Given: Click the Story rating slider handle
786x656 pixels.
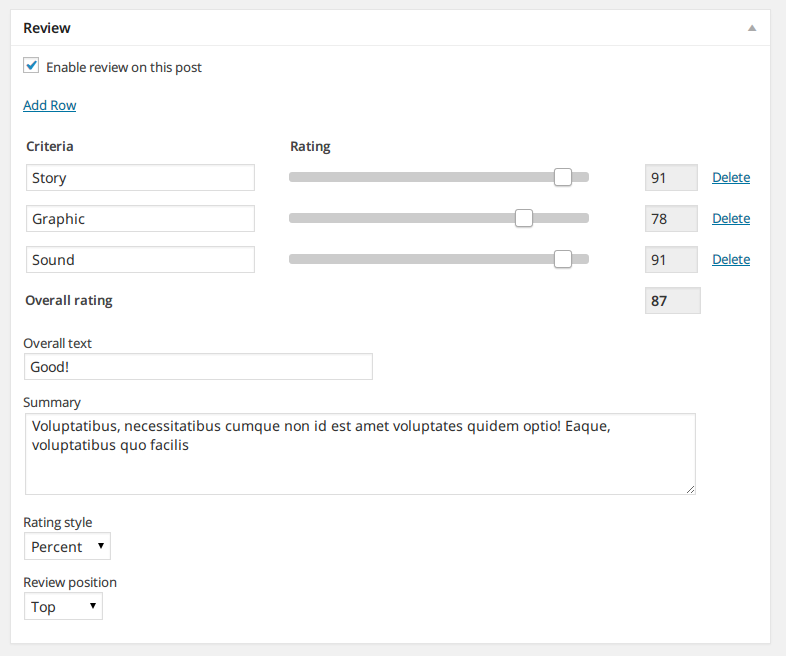Looking at the screenshot, I should pyautogui.click(x=563, y=177).
